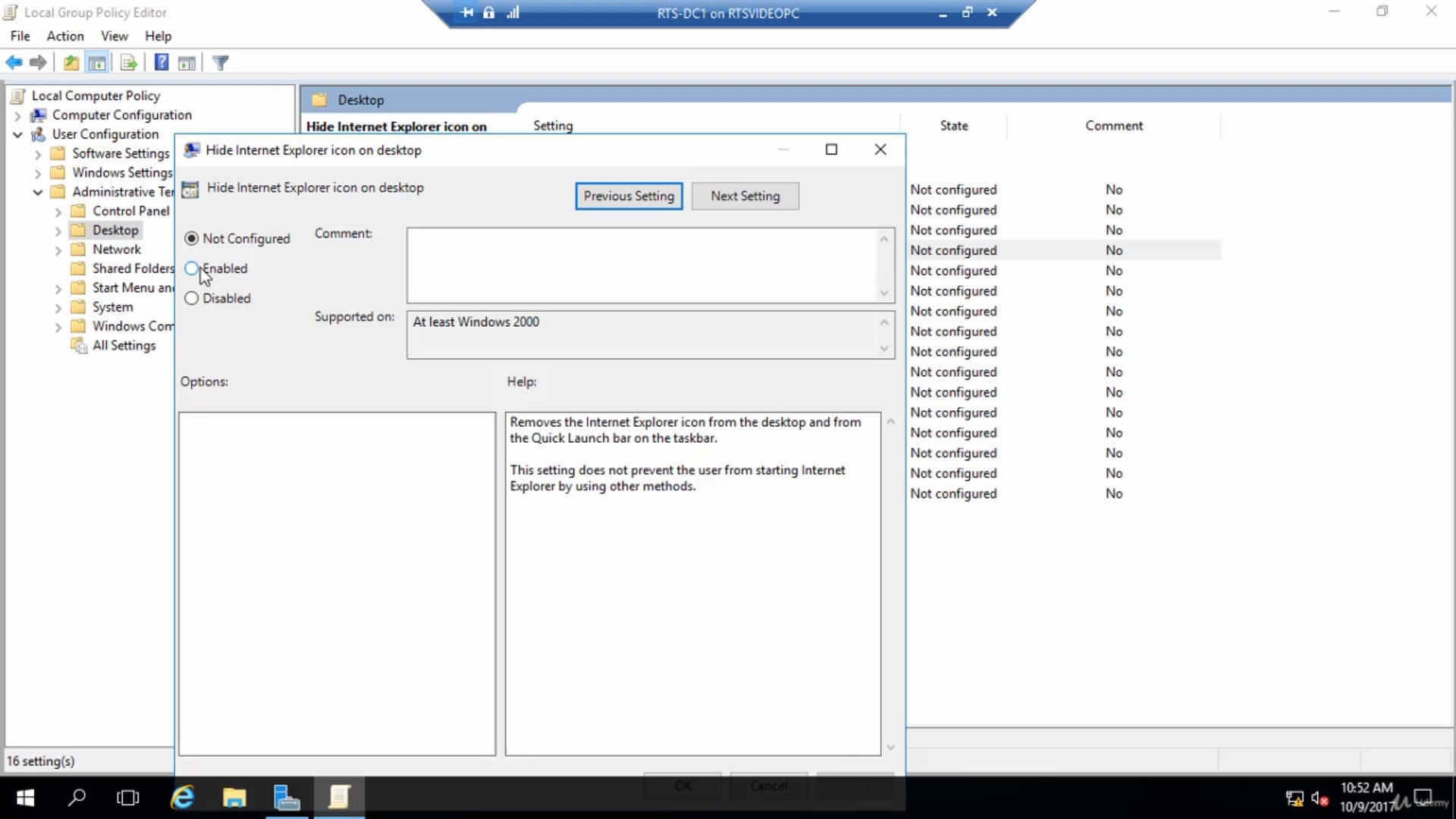Click the Filter funnel icon

click(221, 63)
